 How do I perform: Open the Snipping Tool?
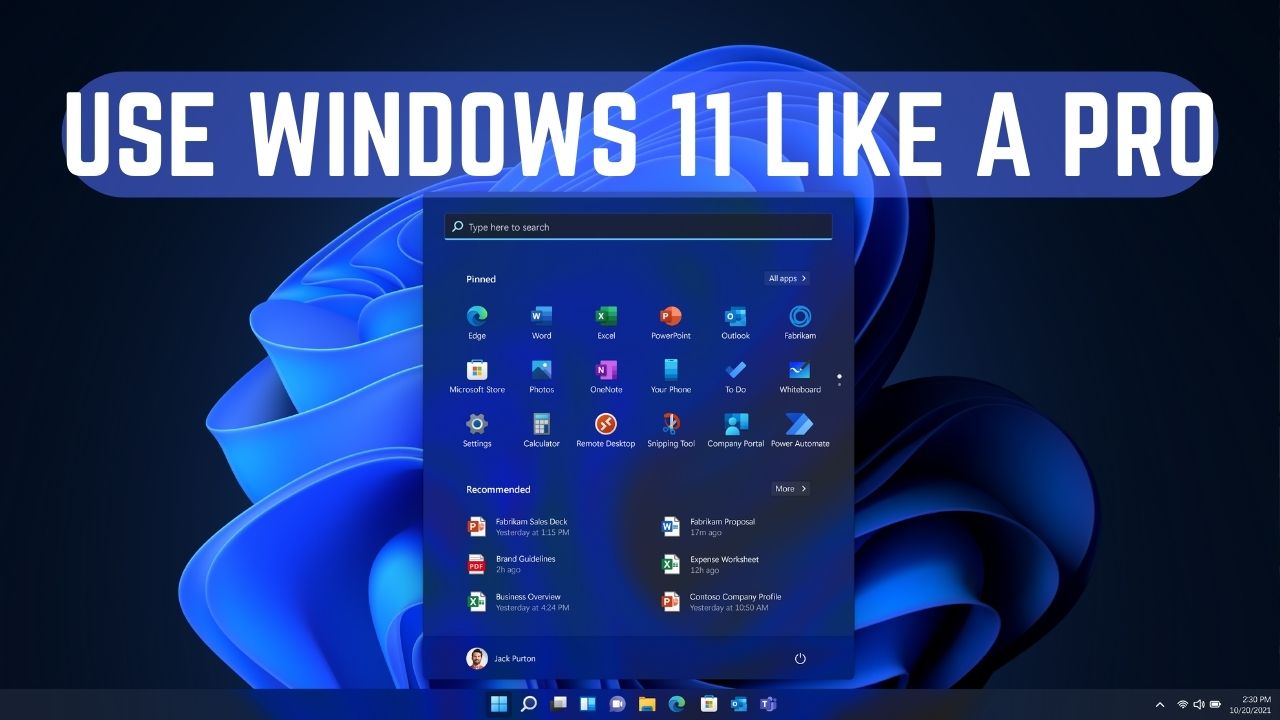click(x=670, y=424)
